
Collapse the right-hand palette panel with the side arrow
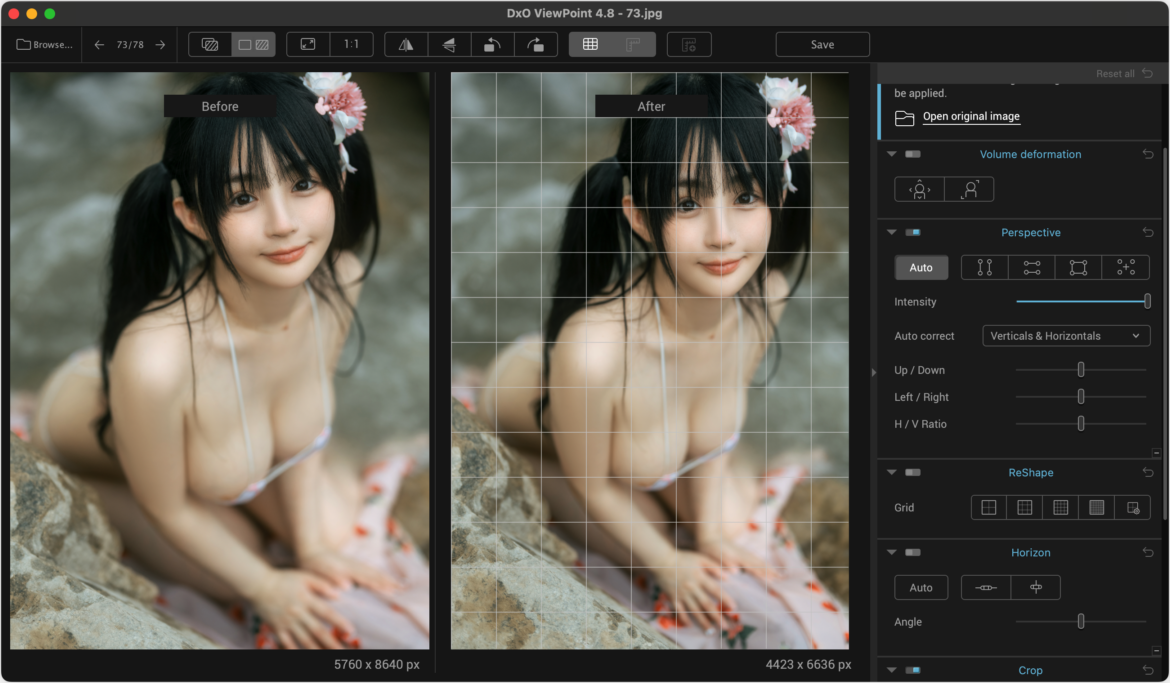pyautogui.click(x=874, y=372)
